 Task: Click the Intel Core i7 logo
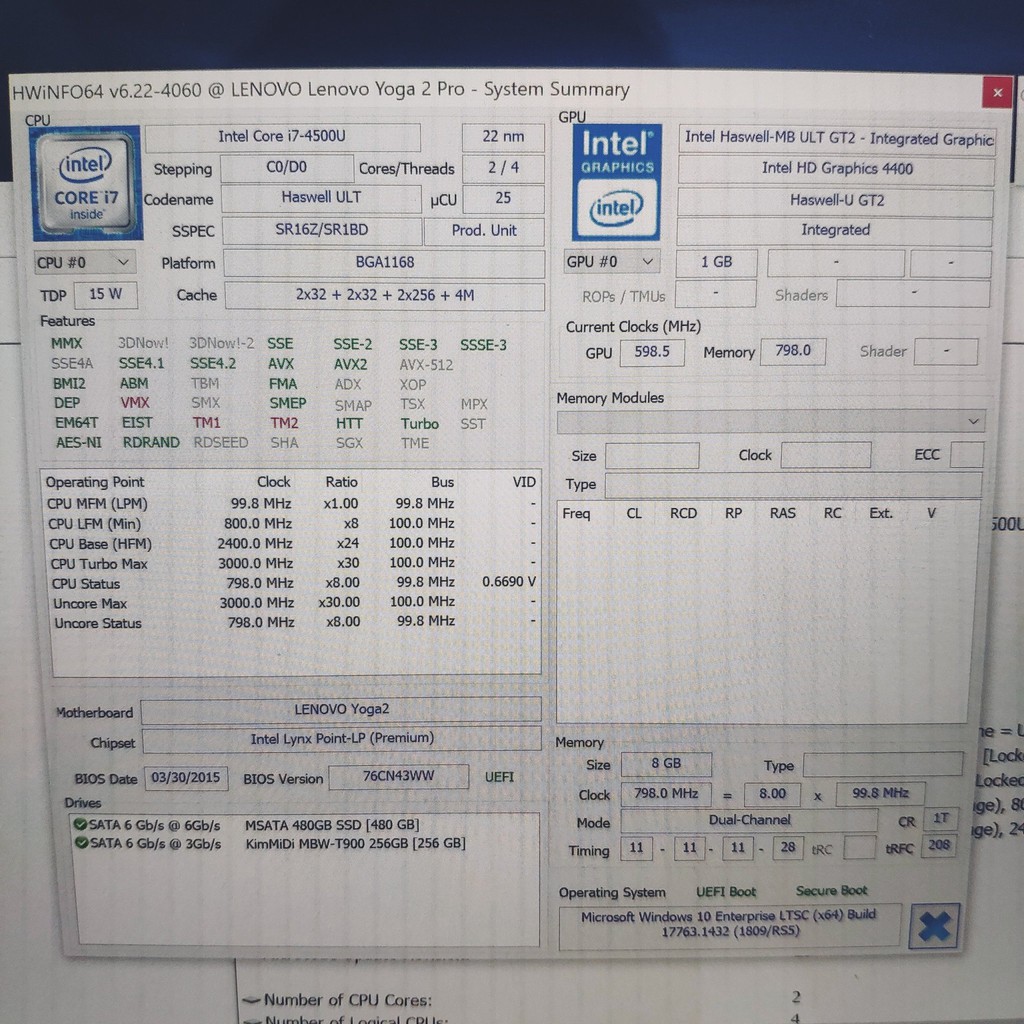click(86, 182)
